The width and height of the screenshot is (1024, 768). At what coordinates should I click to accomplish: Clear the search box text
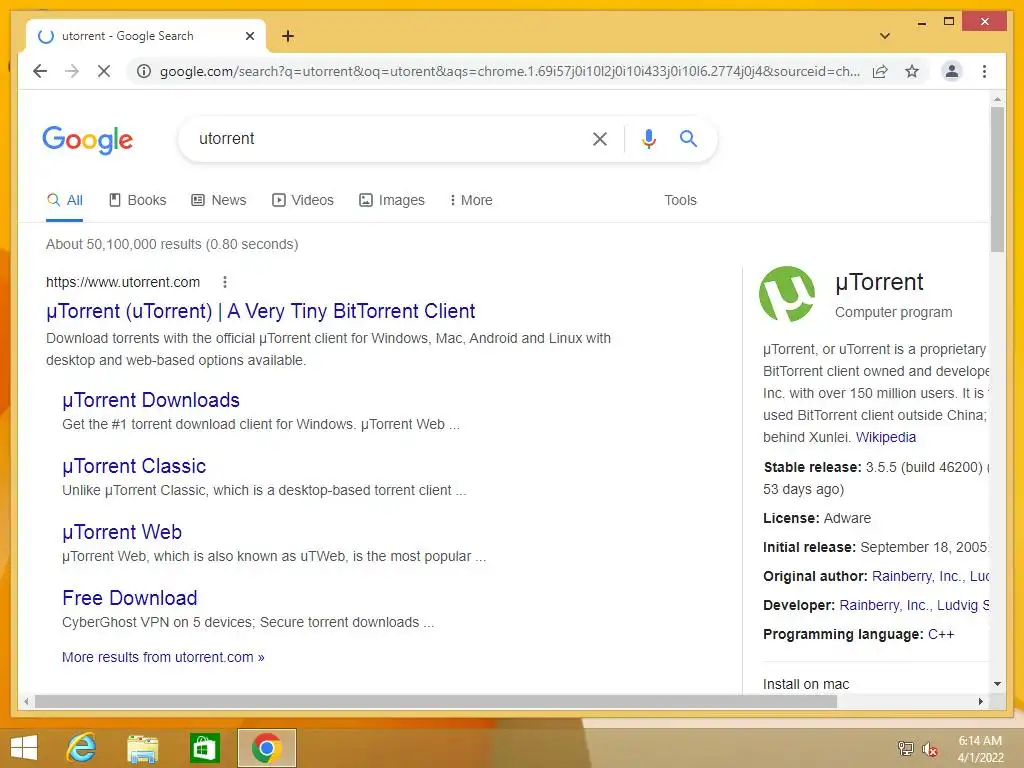(600, 138)
